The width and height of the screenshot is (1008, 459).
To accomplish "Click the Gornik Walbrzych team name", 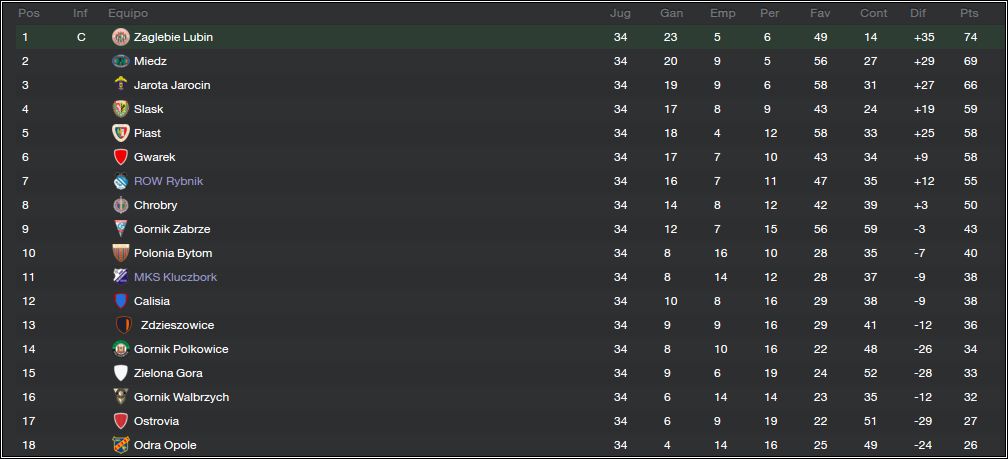I will tap(181, 397).
